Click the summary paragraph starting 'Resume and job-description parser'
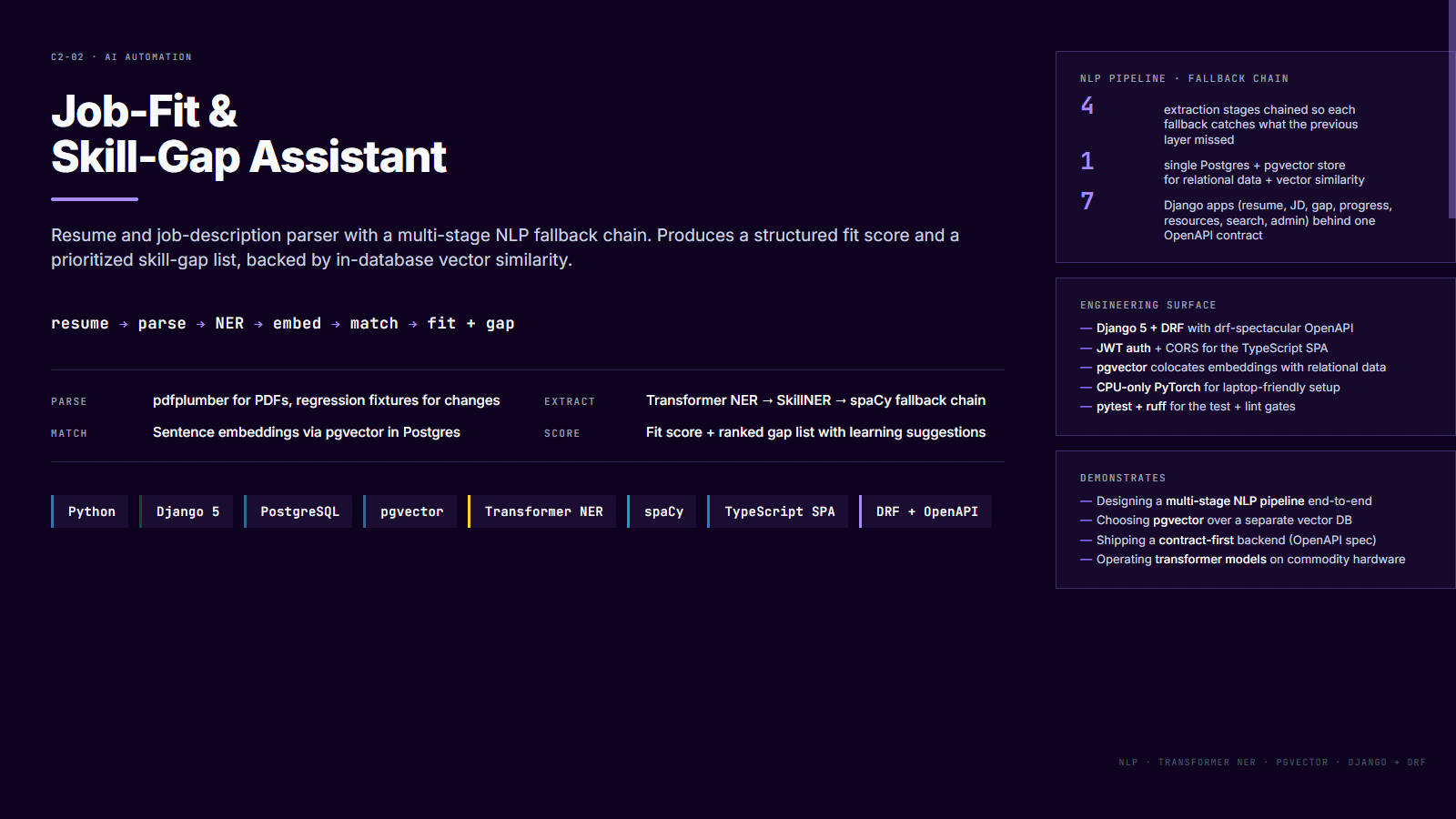This screenshot has width=1456, height=819. coord(505,248)
